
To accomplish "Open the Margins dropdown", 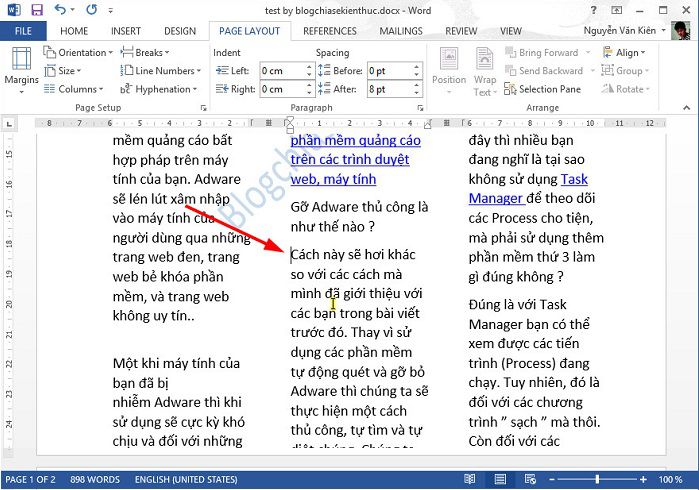I will pos(21,70).
